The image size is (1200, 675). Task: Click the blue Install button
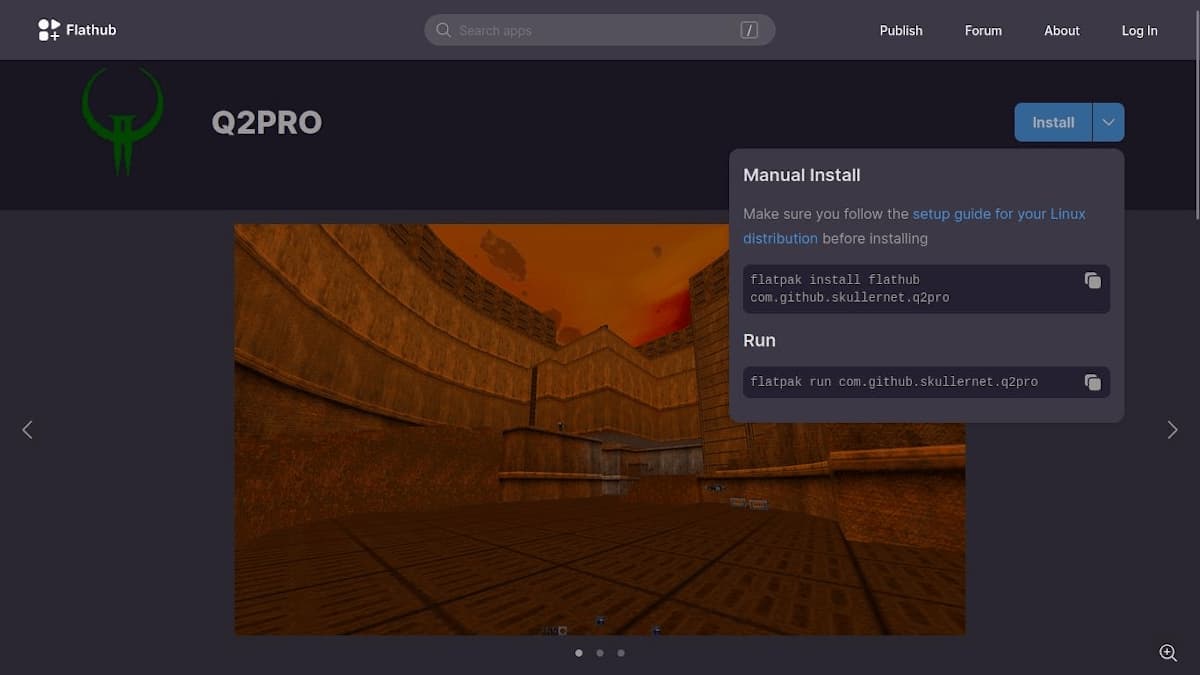(1053, 122)
